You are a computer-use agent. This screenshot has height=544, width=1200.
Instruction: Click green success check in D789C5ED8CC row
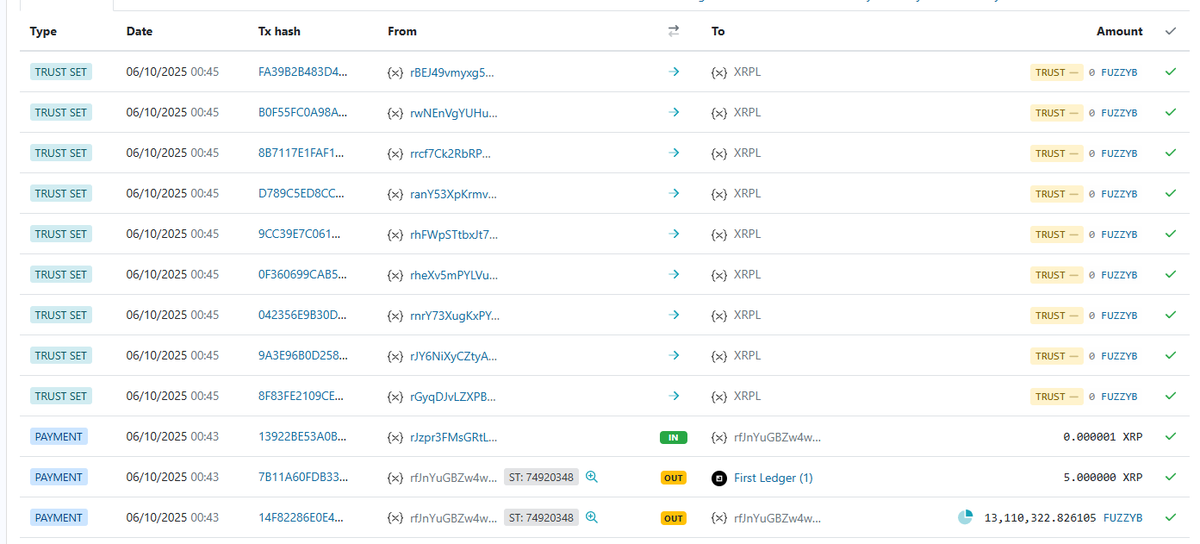pos(1170,193)
